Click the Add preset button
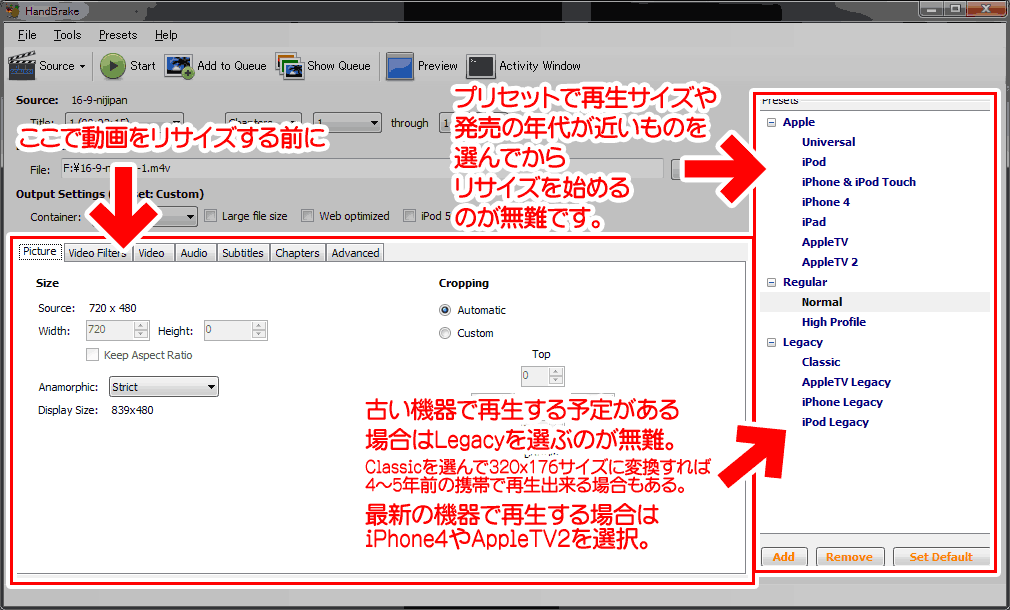This screenshot has width=1010, height=610. (x=784, y=557)
